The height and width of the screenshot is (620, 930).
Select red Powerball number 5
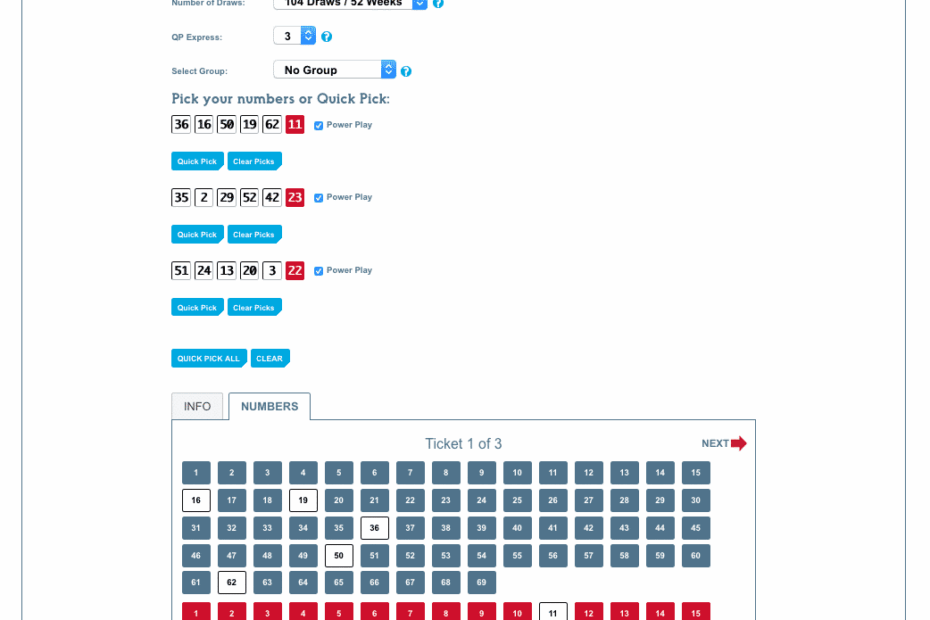[x=339, y=612]
